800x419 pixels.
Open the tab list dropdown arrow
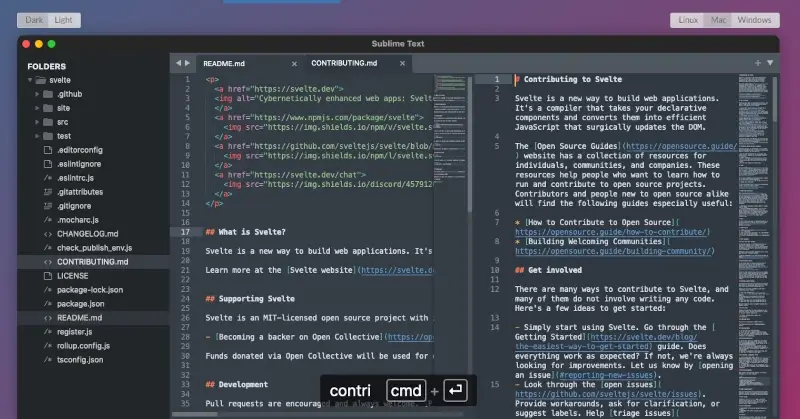pyautogui.click(x=770, y=62)
